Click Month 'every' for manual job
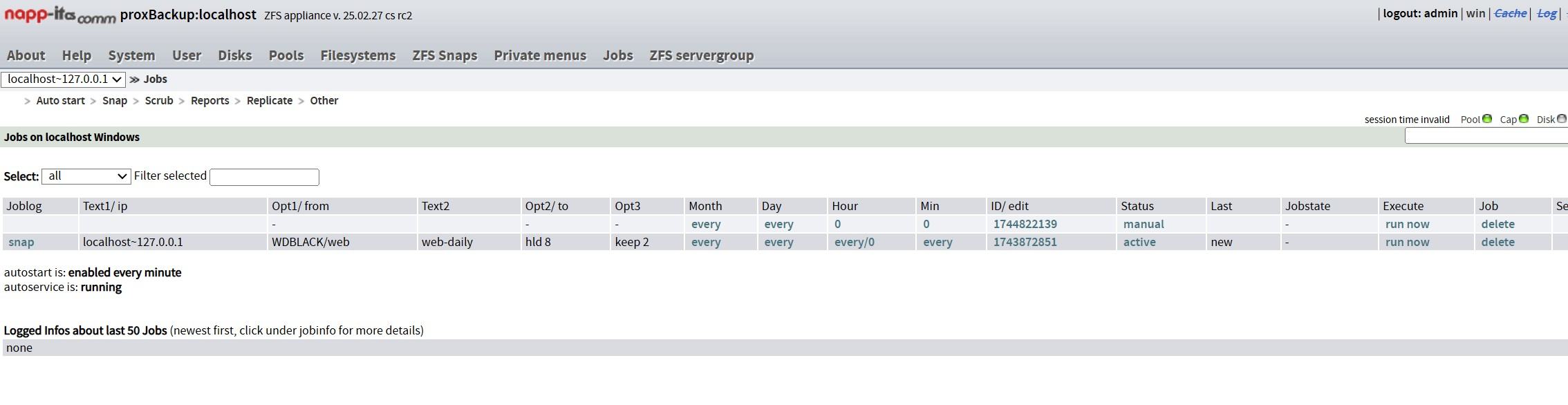This screenshot has width=1568, height=405. coord(706,225)
